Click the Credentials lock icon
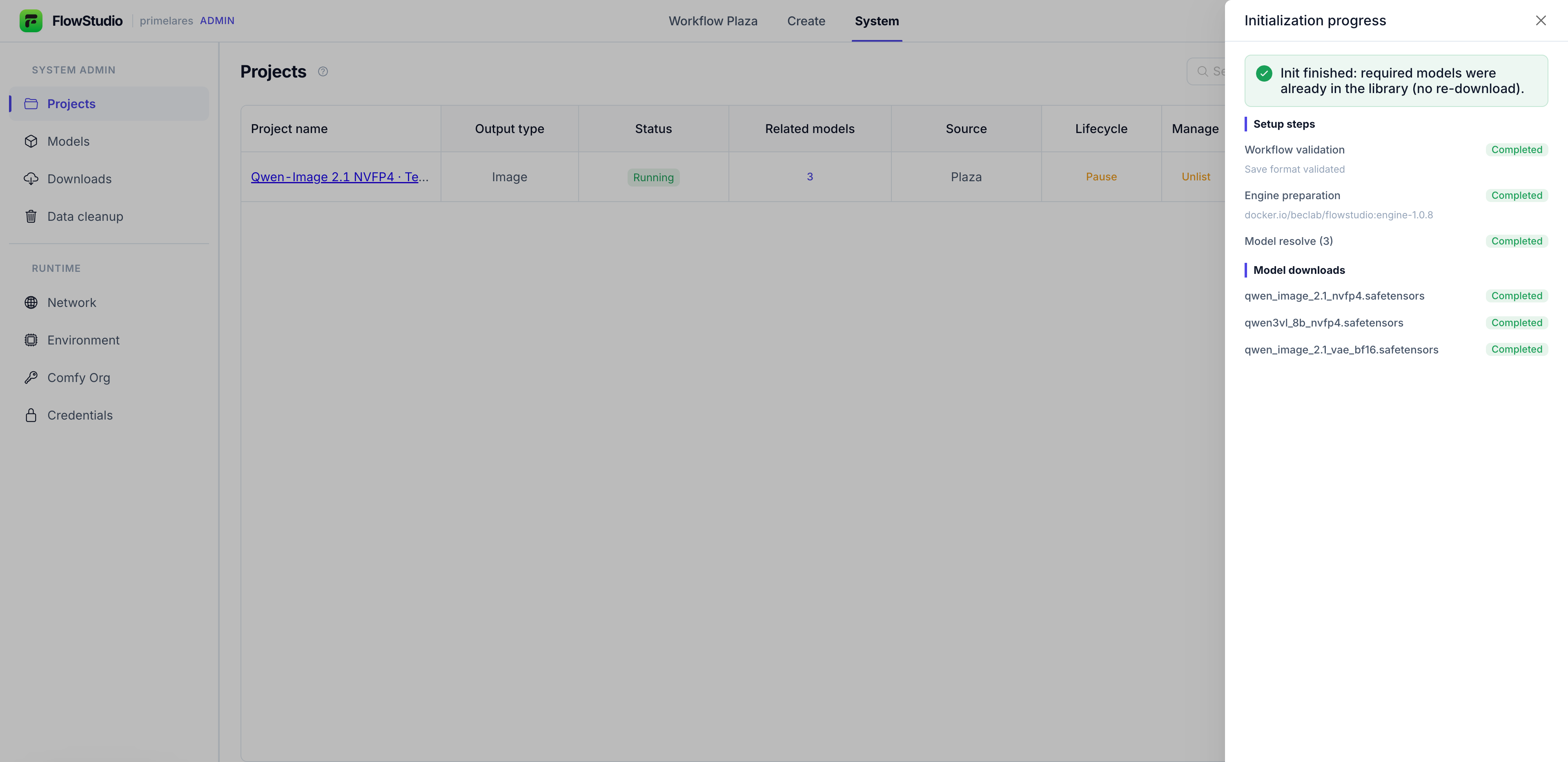 point(31,415)
